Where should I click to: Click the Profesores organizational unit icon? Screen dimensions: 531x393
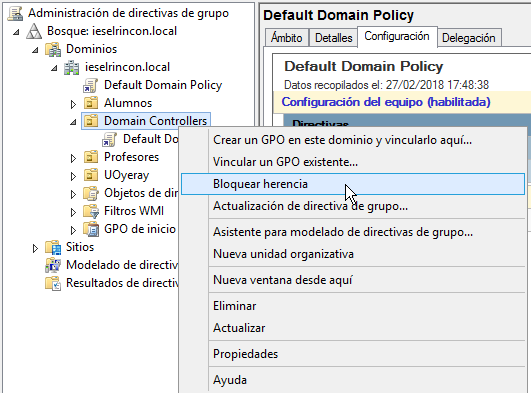pos(91,157)
